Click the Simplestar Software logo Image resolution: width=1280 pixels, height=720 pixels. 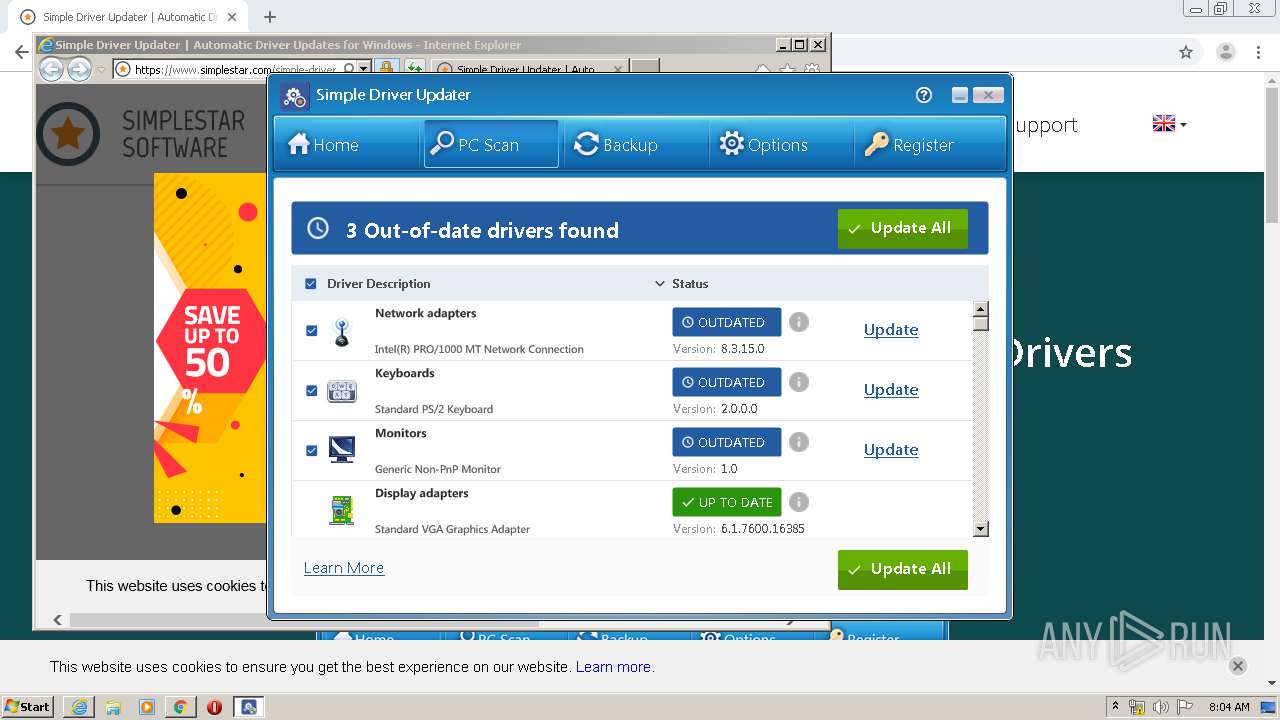[x=140, y=134]
